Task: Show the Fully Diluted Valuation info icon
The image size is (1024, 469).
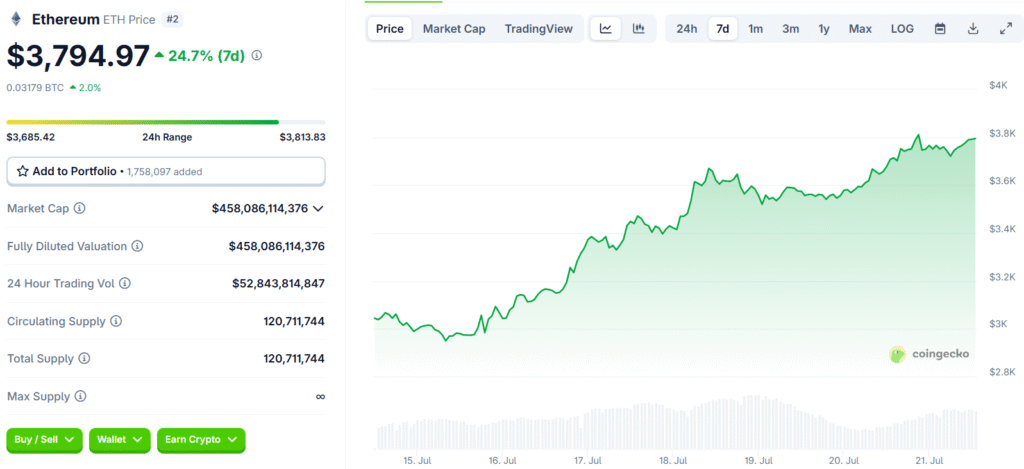Action: click(x=137, y=246)
